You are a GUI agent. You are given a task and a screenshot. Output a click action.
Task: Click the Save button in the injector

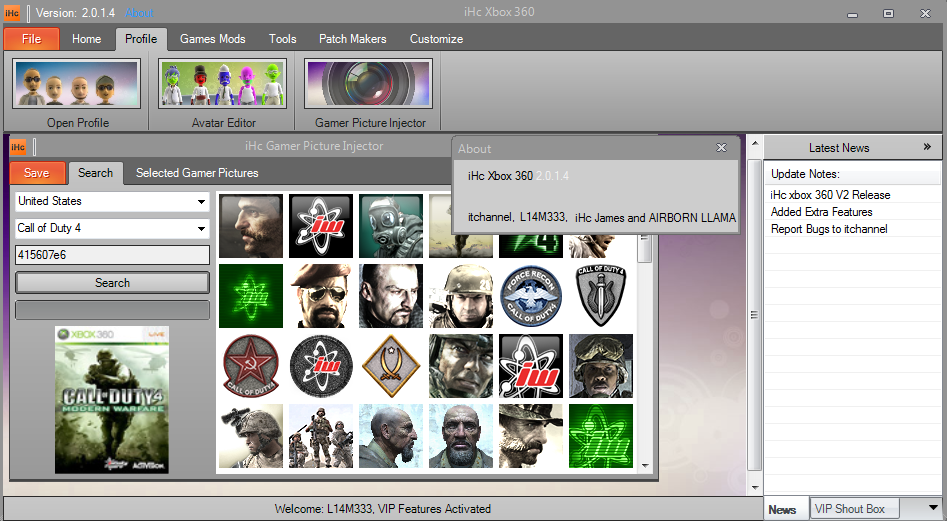(x=37, y=173)
